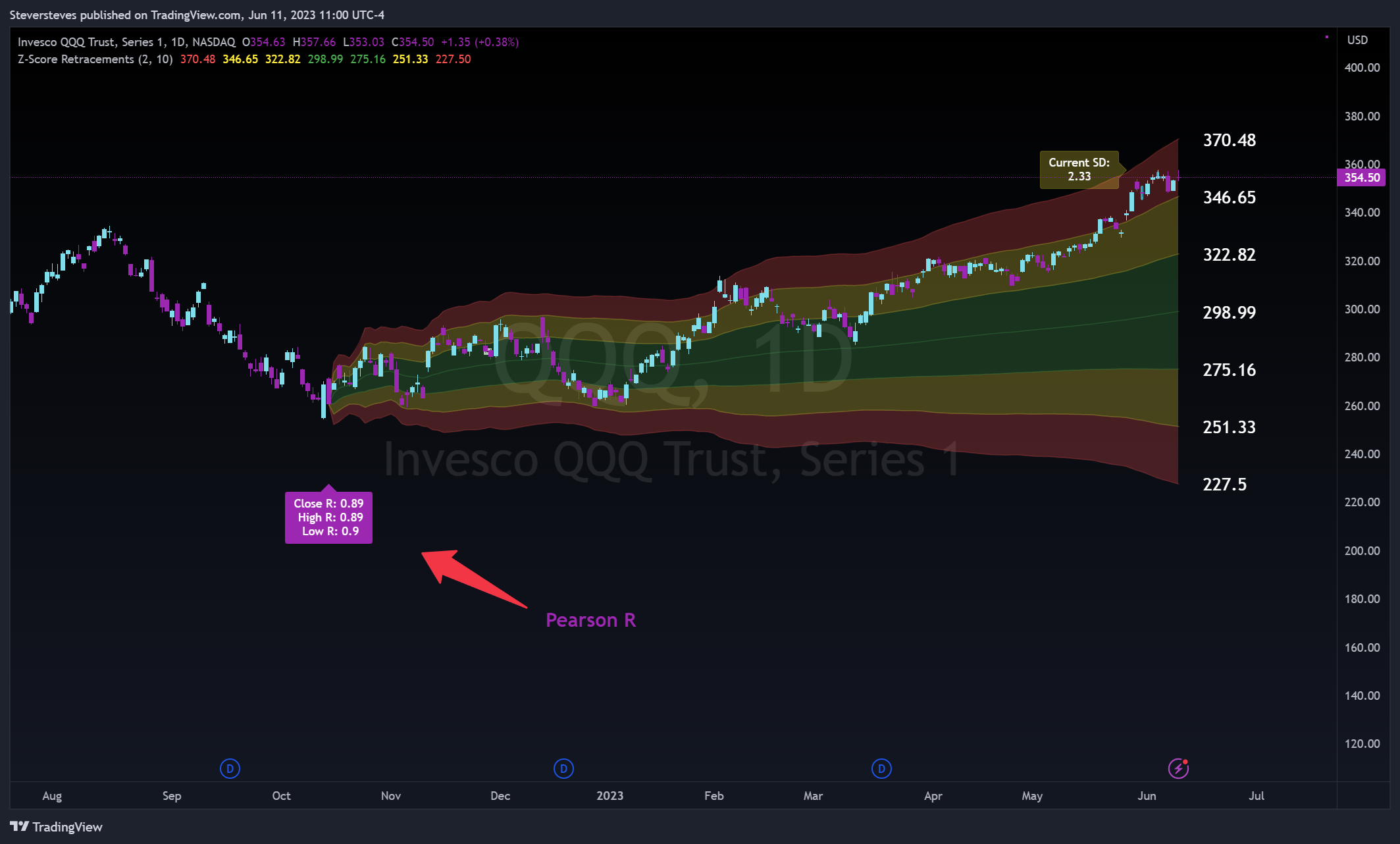Click the 354.50 current price label
The image size is (1400, 844).
(1361, 178)
